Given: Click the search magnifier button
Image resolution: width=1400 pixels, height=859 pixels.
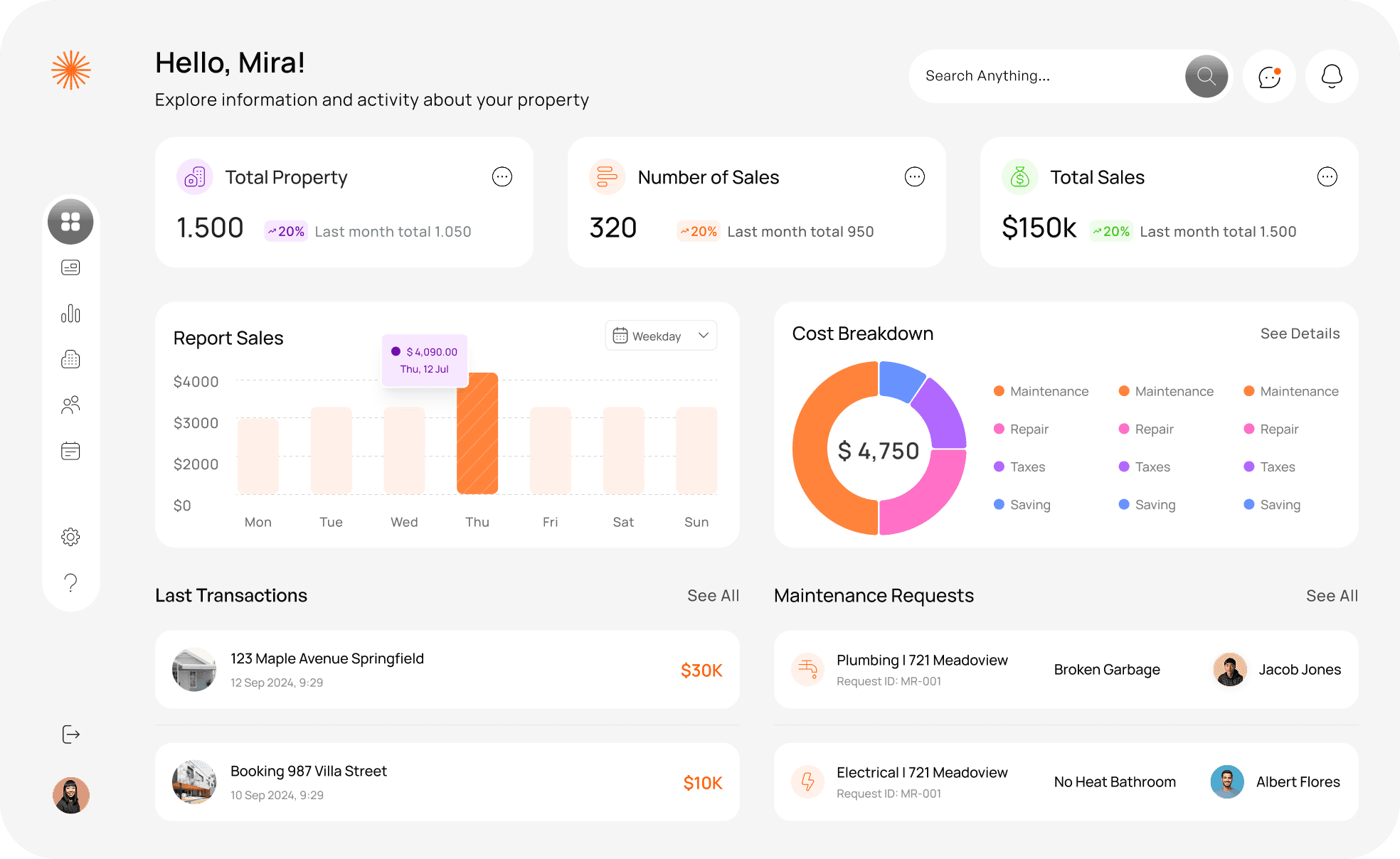Looking at the screenshot, I should tap(1206, 76).
